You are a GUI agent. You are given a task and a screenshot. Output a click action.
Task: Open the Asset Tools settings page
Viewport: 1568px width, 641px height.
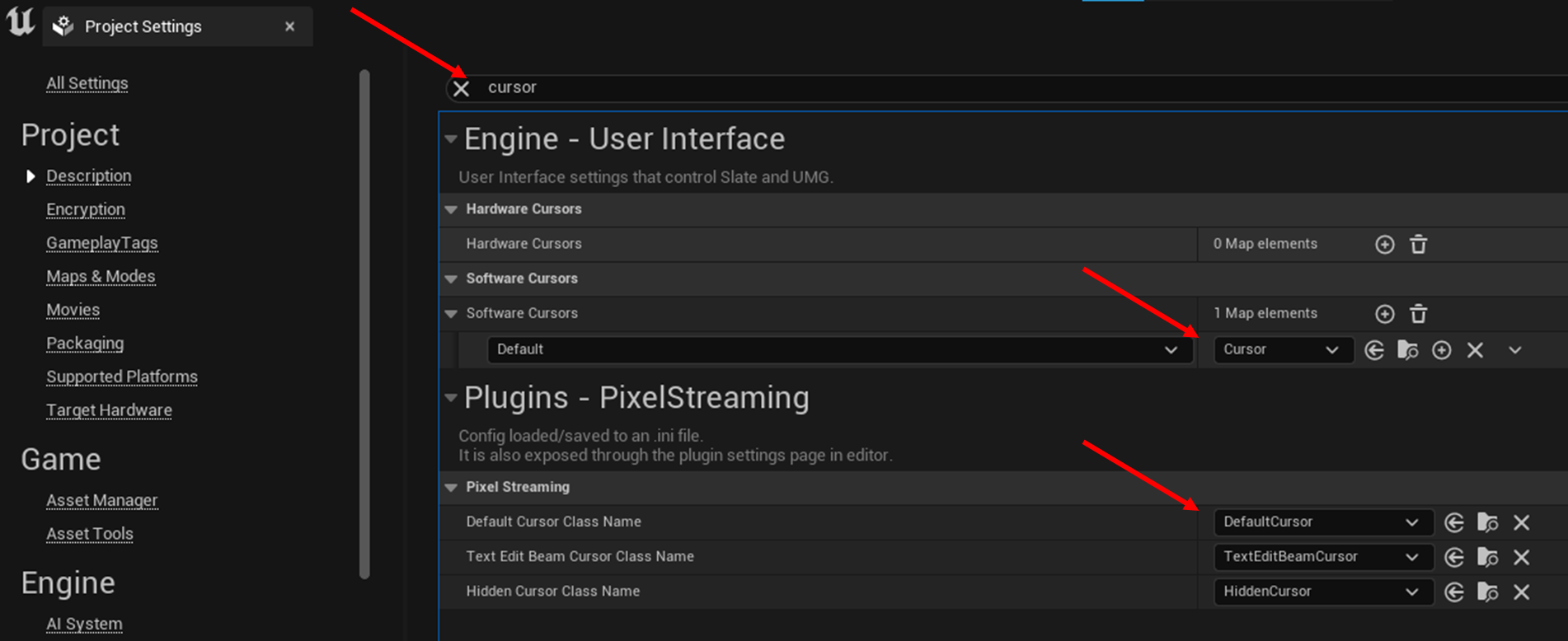[90, 534]
